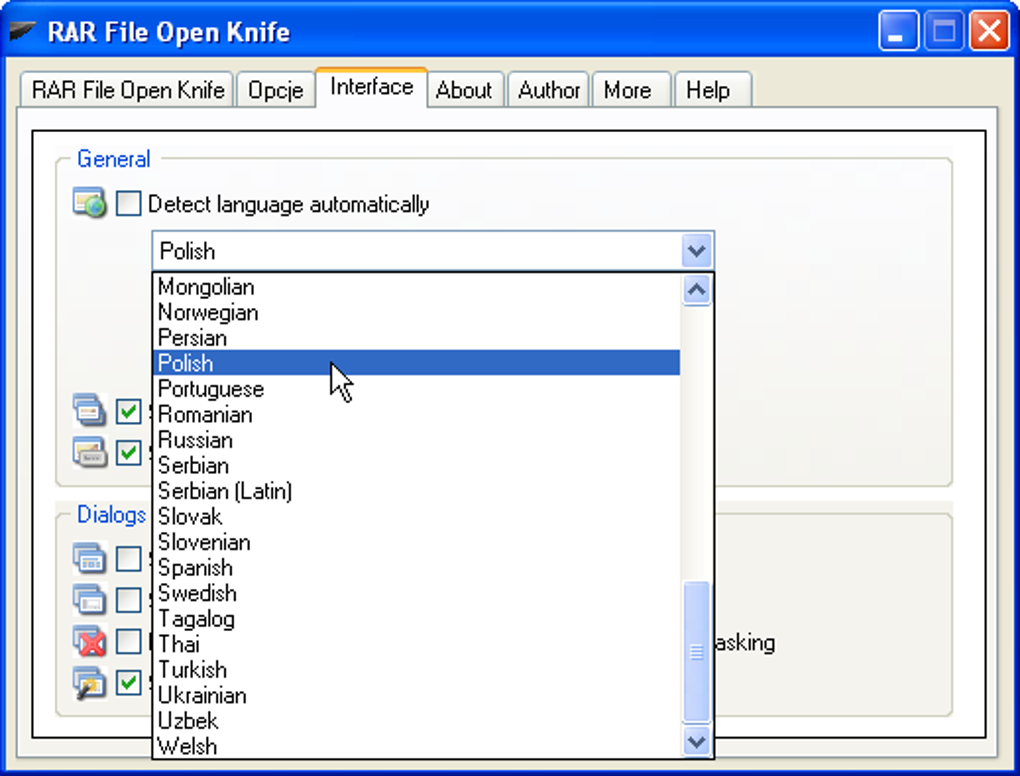
Task: Select highlighted Polish list entry
Action: click(x=416, y=363)
